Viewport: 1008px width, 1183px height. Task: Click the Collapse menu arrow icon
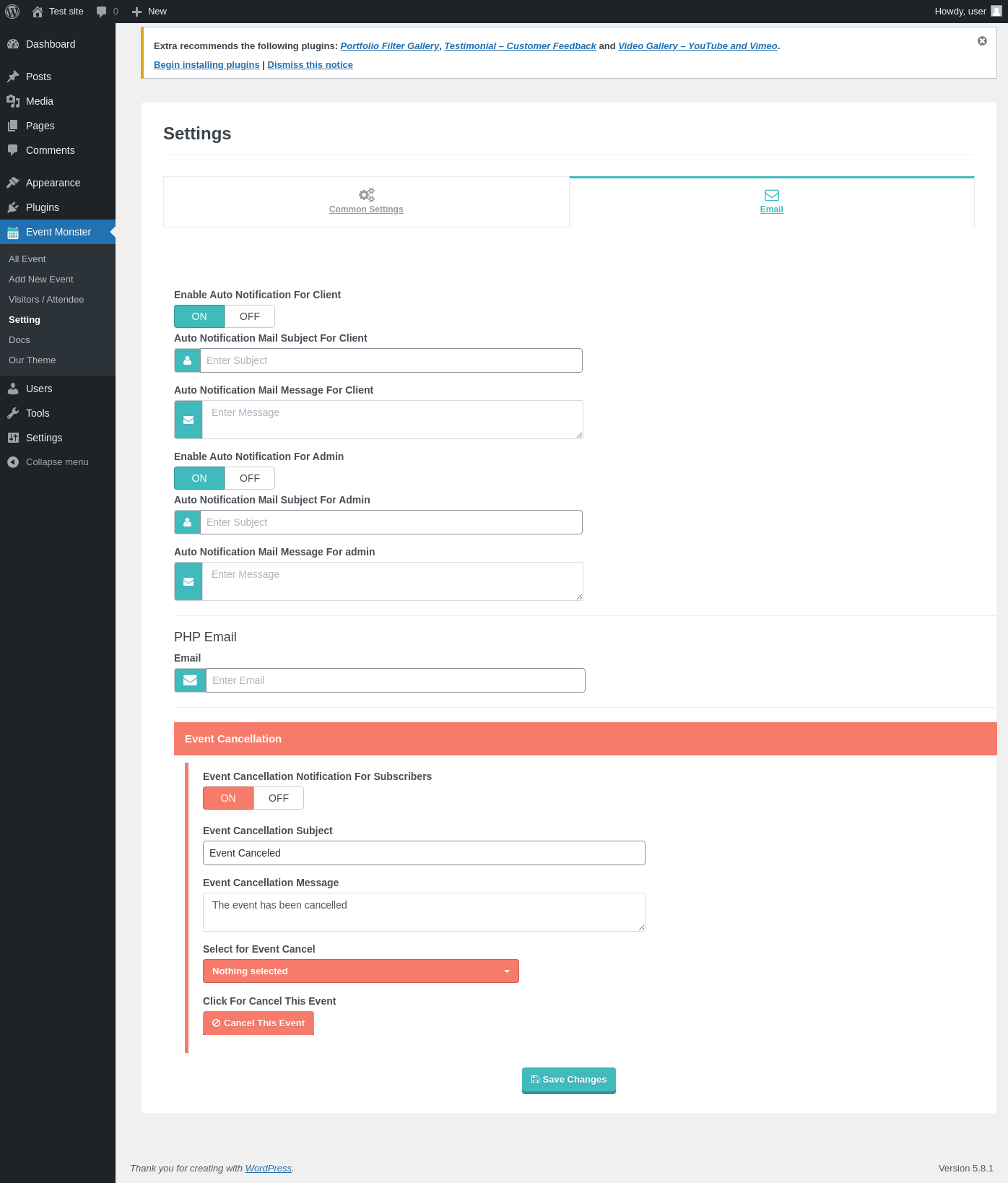point(13,462)
